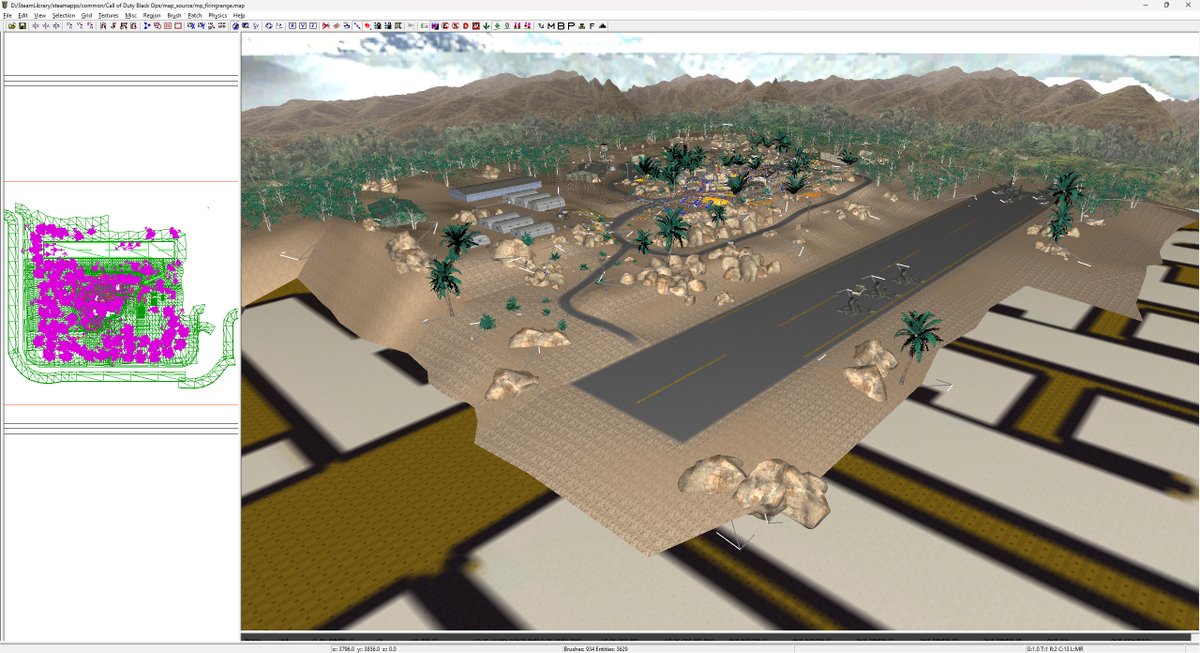Open the Region menu
This screenshot has width=1200, height=653.
pyautogui.click(x=152, y=16)
